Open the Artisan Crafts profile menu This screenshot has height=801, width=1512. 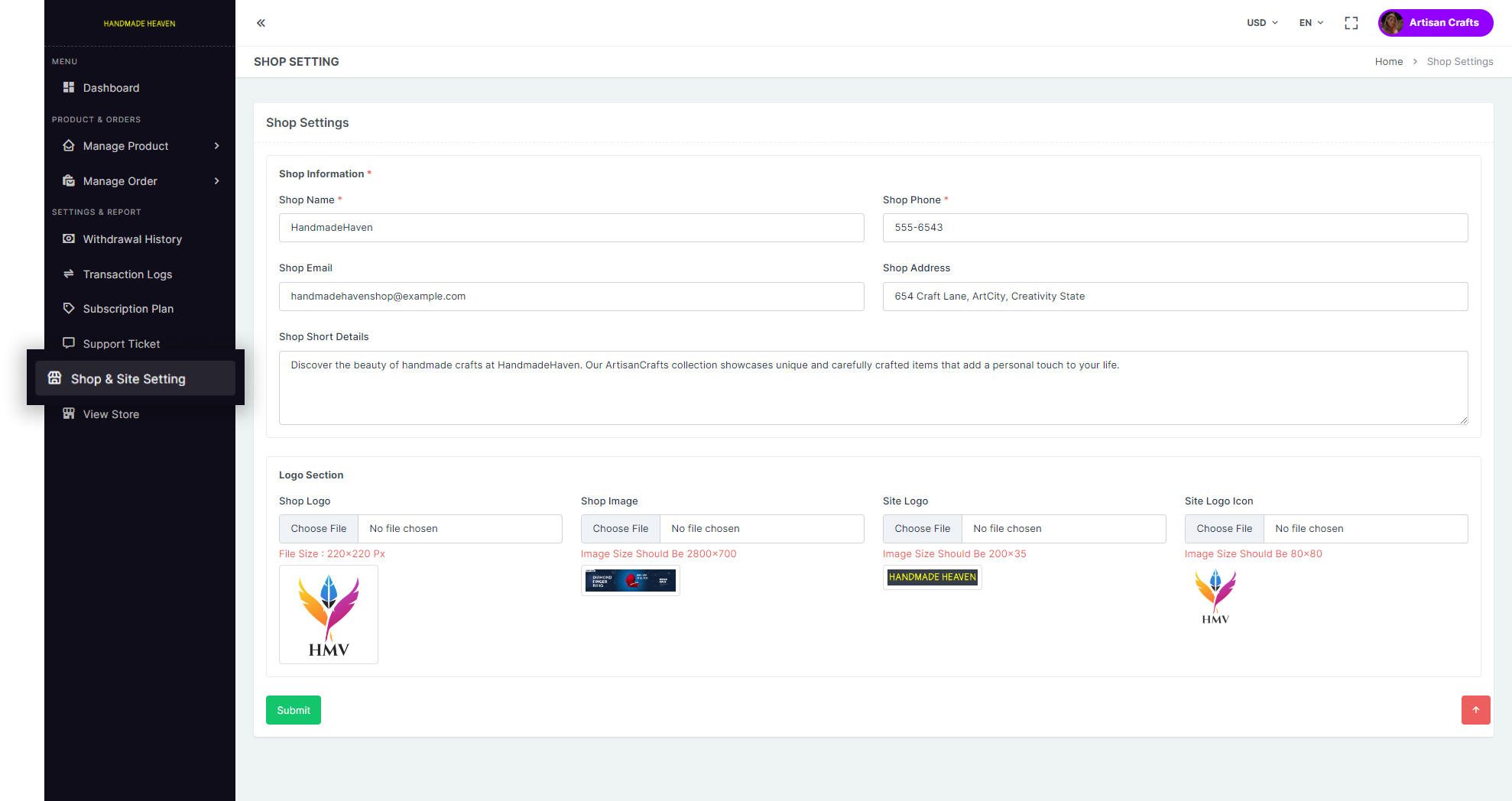1435,23
